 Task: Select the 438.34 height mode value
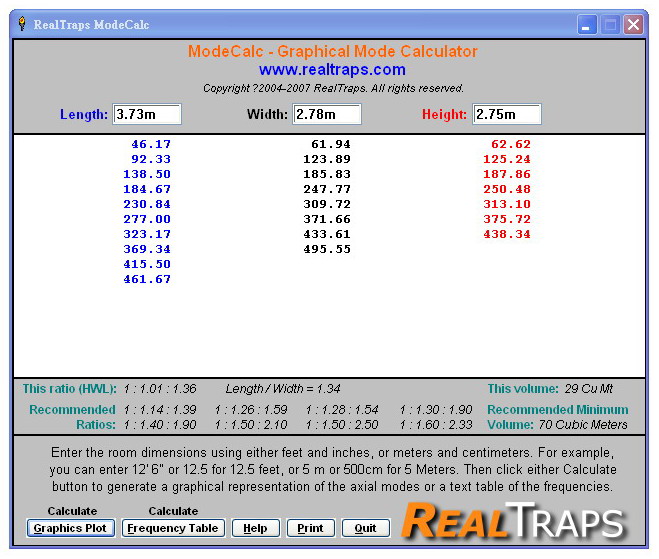click(x=506, y=234)
